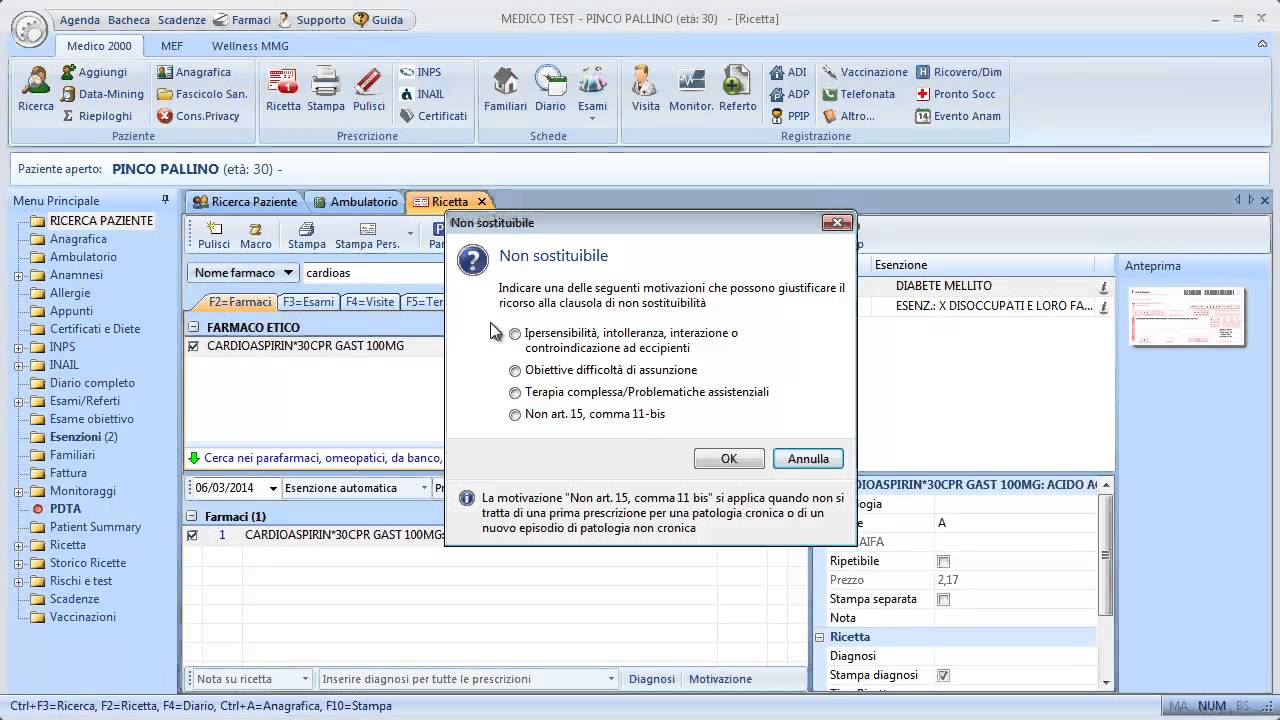Select Storico Ricette in the main menu tree
1280x720 pixels.
tap(88, 563)
